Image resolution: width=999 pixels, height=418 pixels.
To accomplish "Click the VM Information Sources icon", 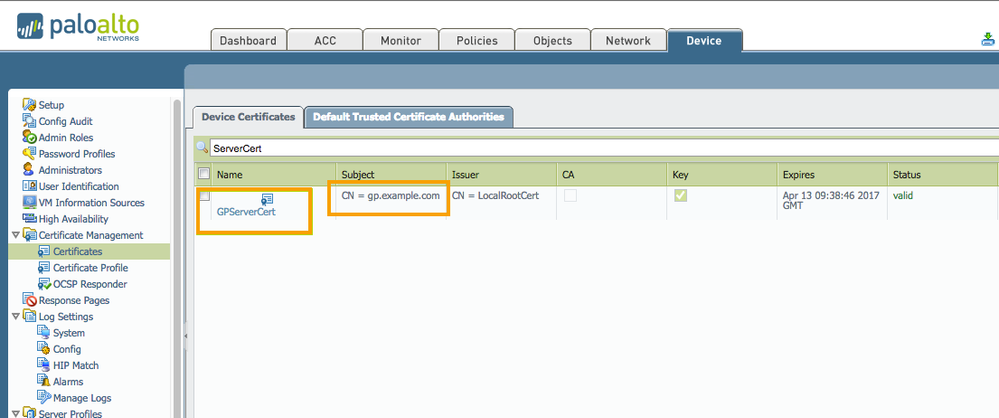I will pos(29,203).
